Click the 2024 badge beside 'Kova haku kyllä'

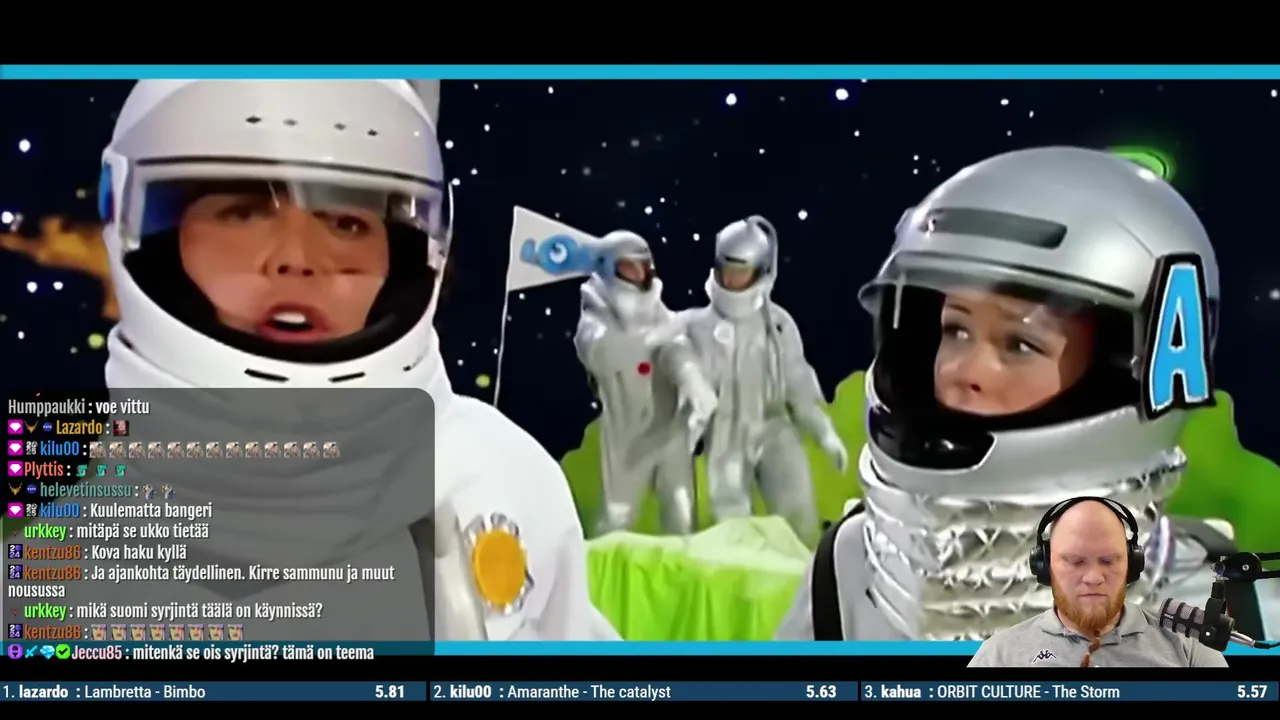[15, 552]
